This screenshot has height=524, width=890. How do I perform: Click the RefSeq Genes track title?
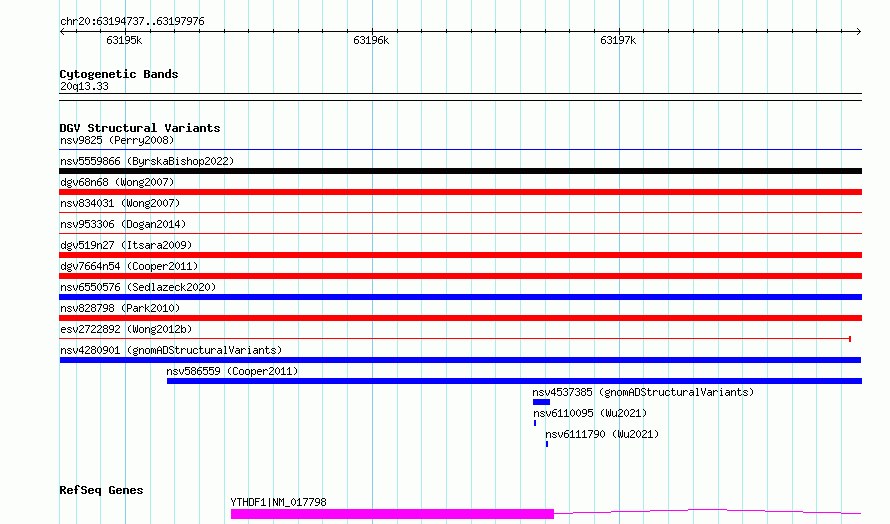pos(101,490)
